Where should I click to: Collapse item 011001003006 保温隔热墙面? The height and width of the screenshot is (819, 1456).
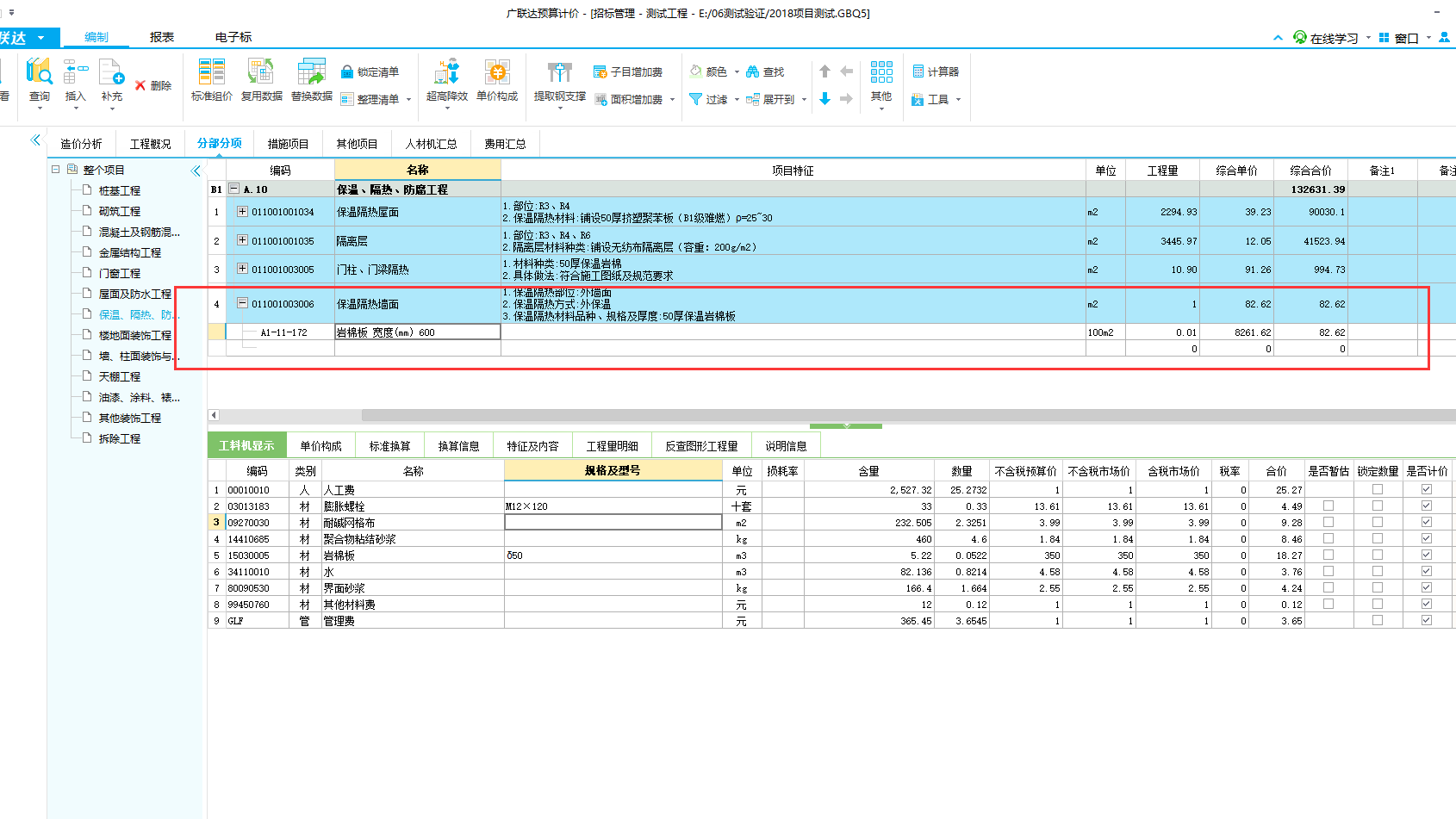click(243, 303)
